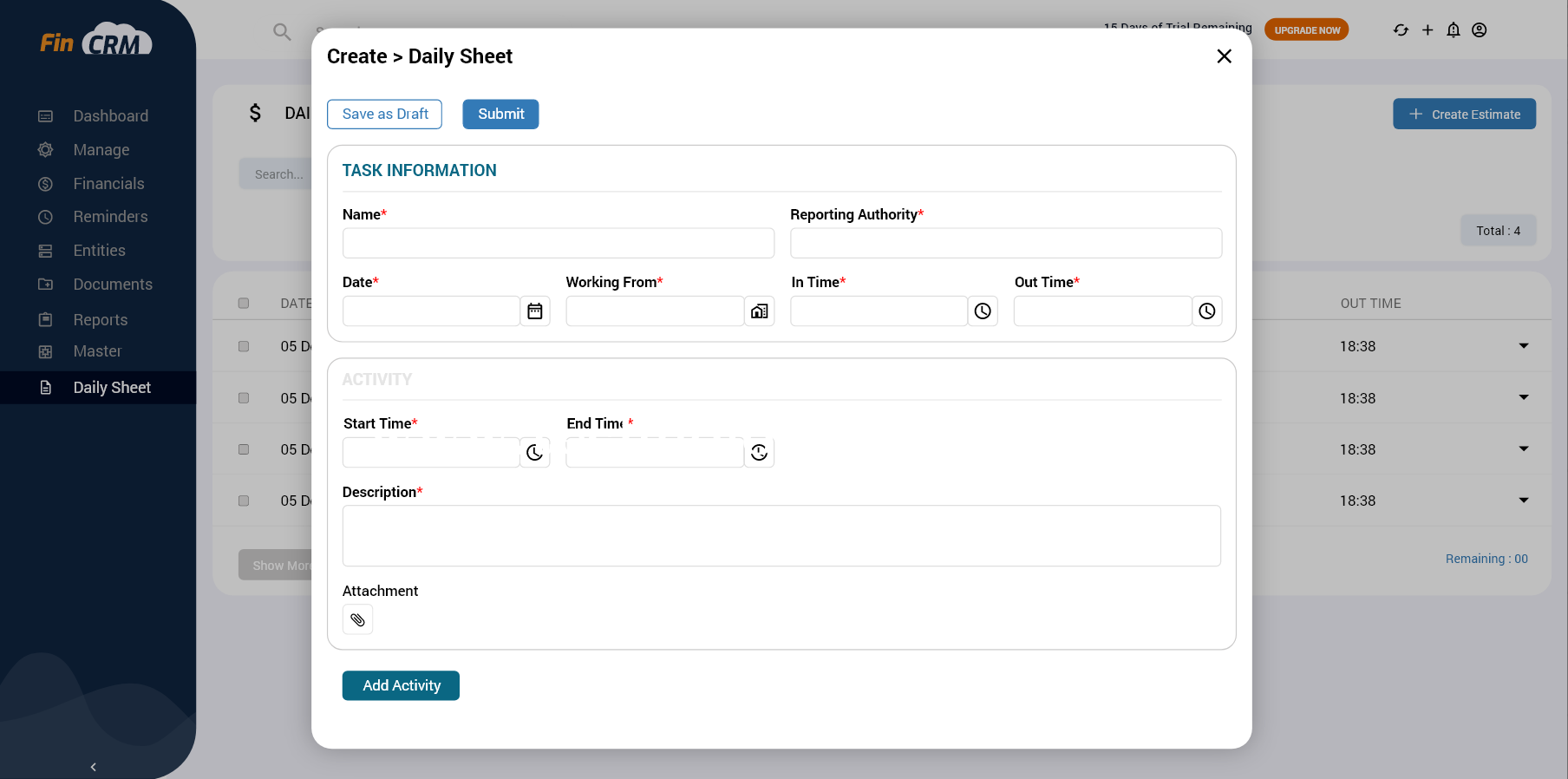Open the Start Time clock icon
1568x779 pixels.
pos(535,453)
